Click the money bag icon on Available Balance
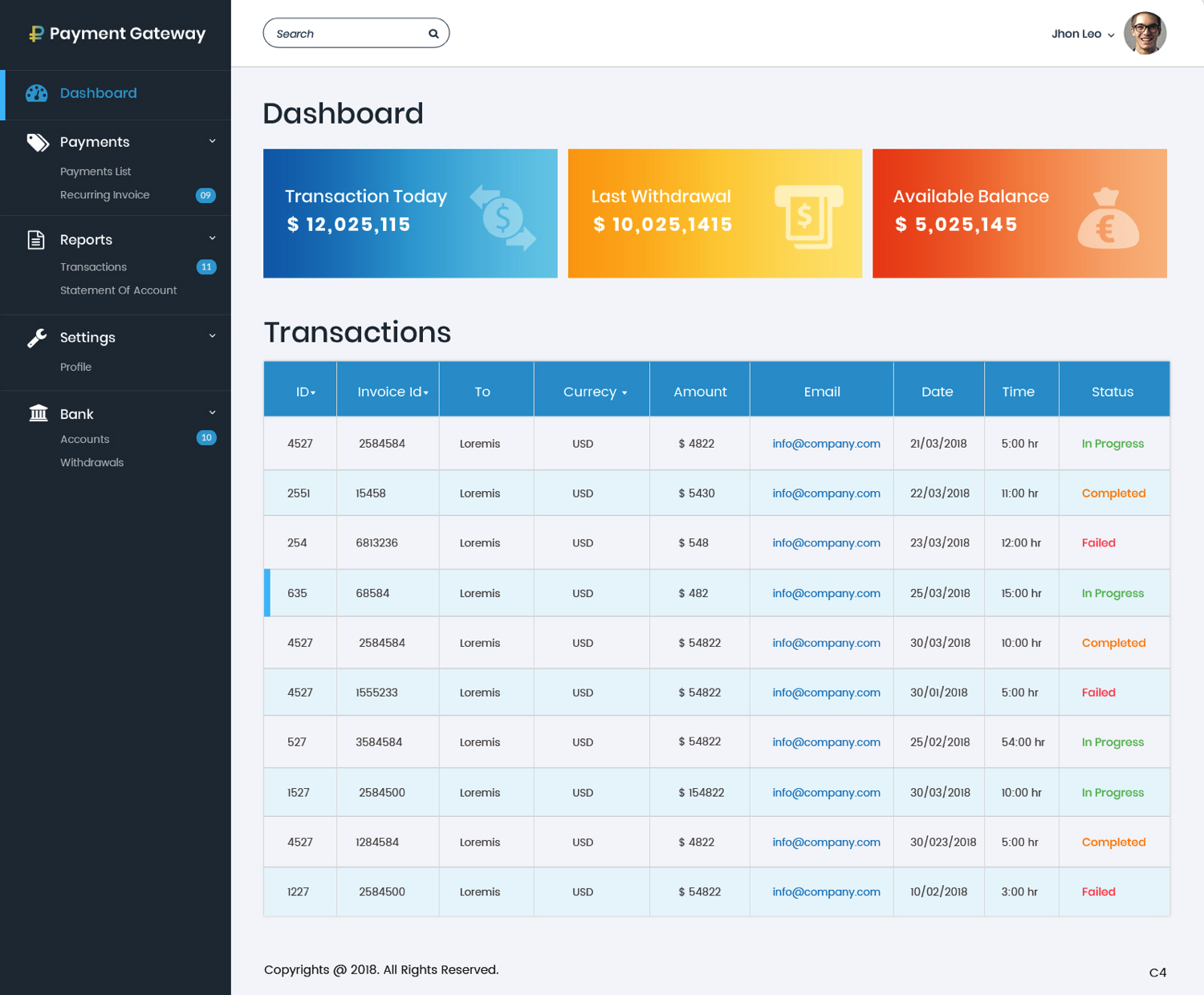This screenshot has height=995, width=1204. [x=1108, y=218]
